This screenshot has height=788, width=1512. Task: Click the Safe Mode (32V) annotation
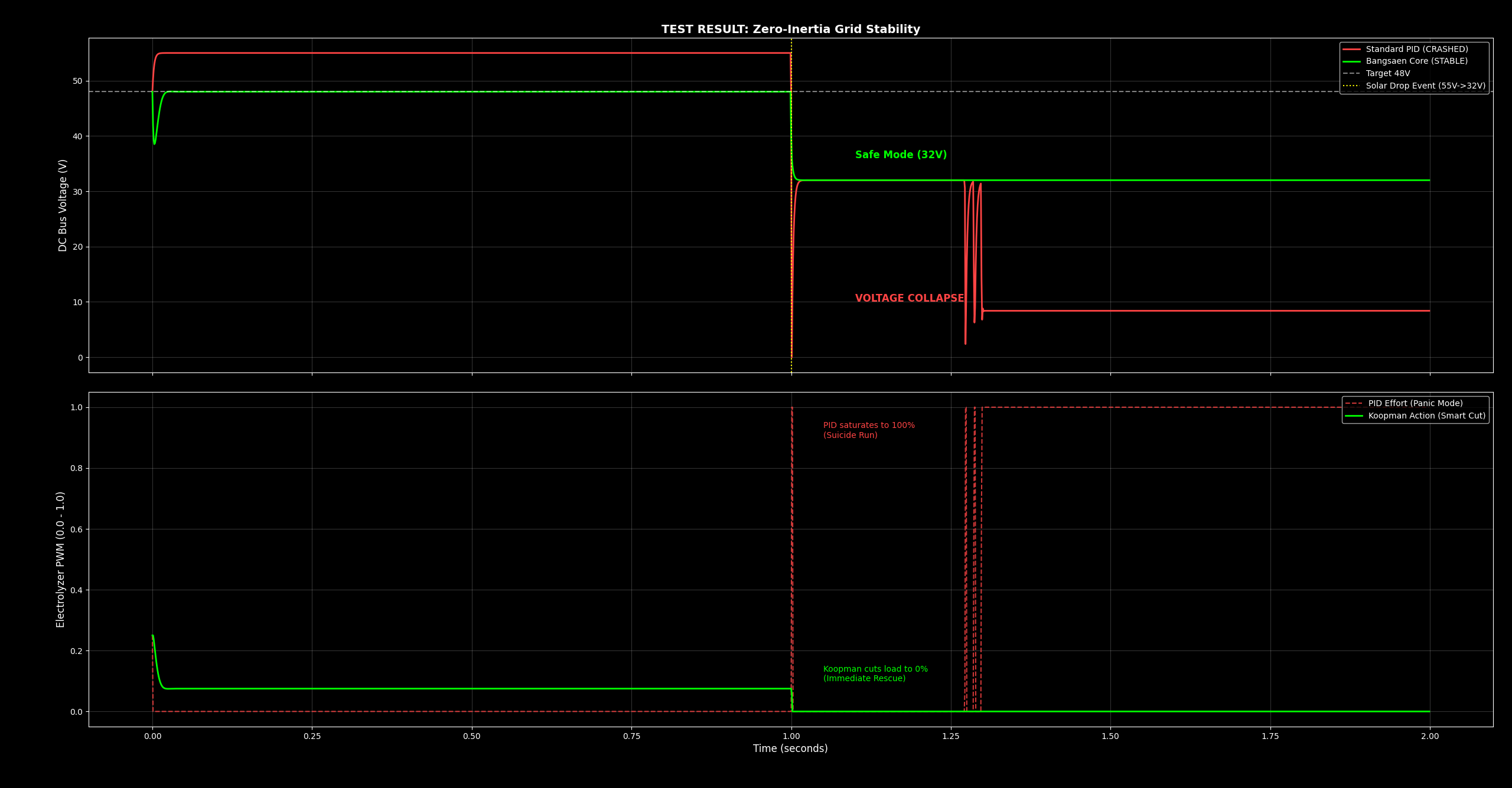coord(901,155)
